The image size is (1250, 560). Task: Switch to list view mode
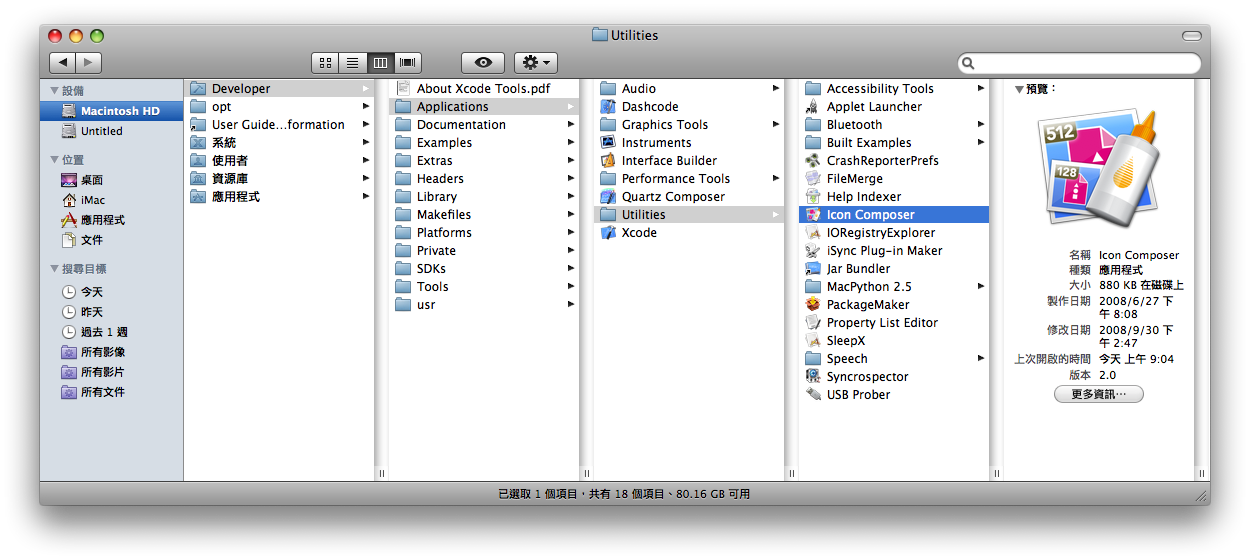click(x=353, y=62)
